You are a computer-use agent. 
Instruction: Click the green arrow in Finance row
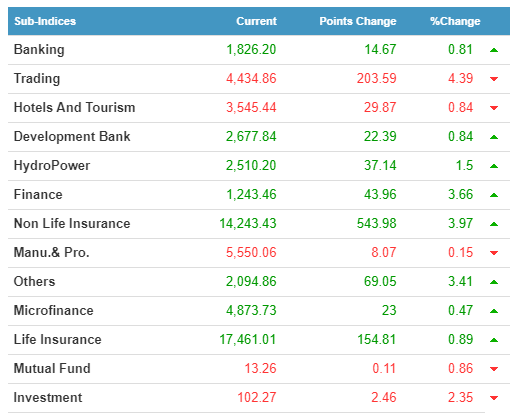click(x=494, y=195)
